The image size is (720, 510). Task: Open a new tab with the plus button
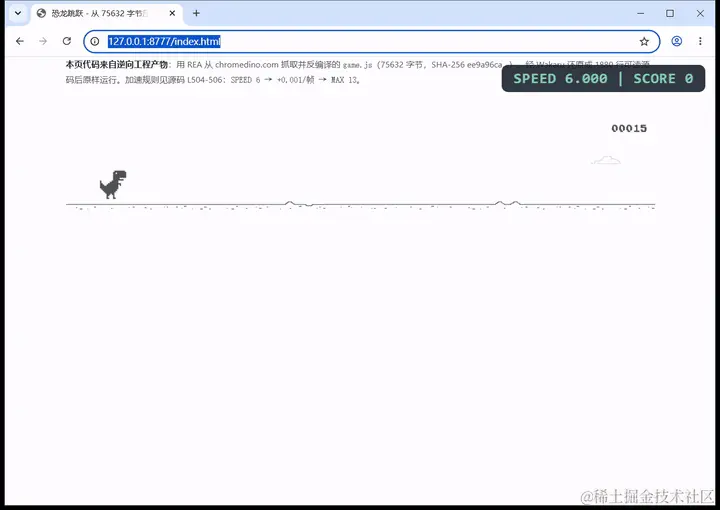196,13
